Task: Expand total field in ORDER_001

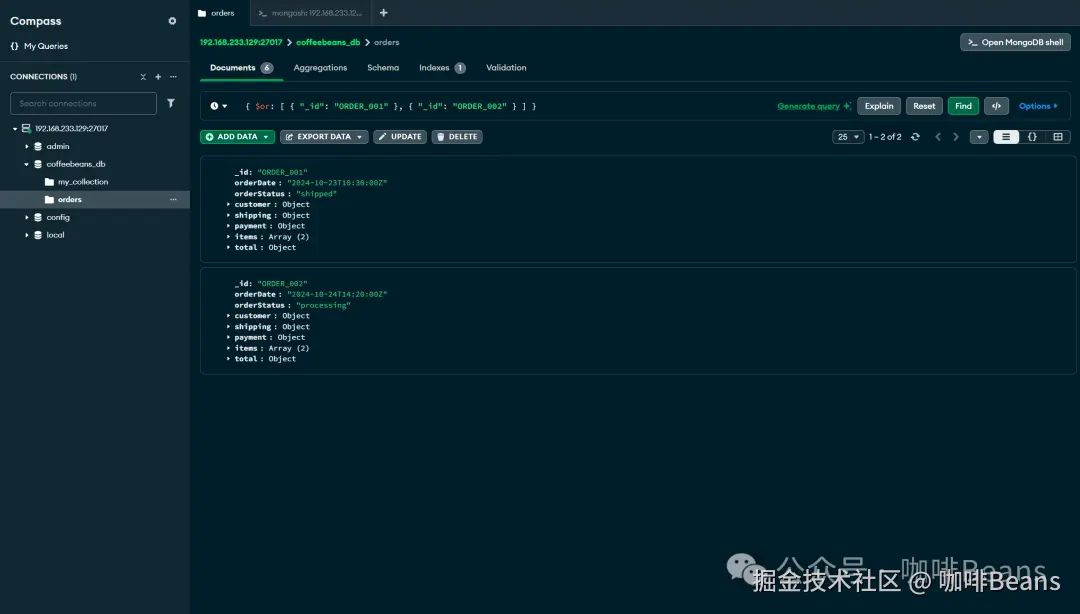Action: tap(229, 248)
